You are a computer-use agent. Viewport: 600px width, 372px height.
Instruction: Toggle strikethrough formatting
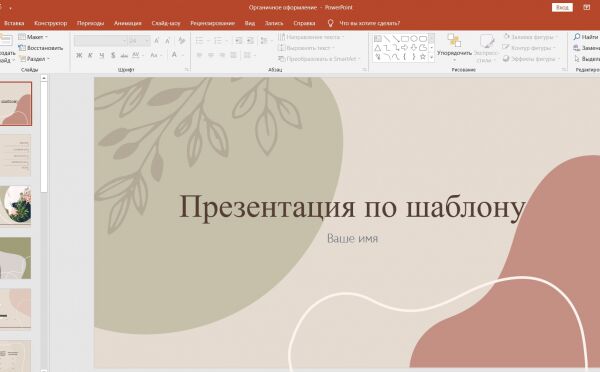click(x=124, y=55)
